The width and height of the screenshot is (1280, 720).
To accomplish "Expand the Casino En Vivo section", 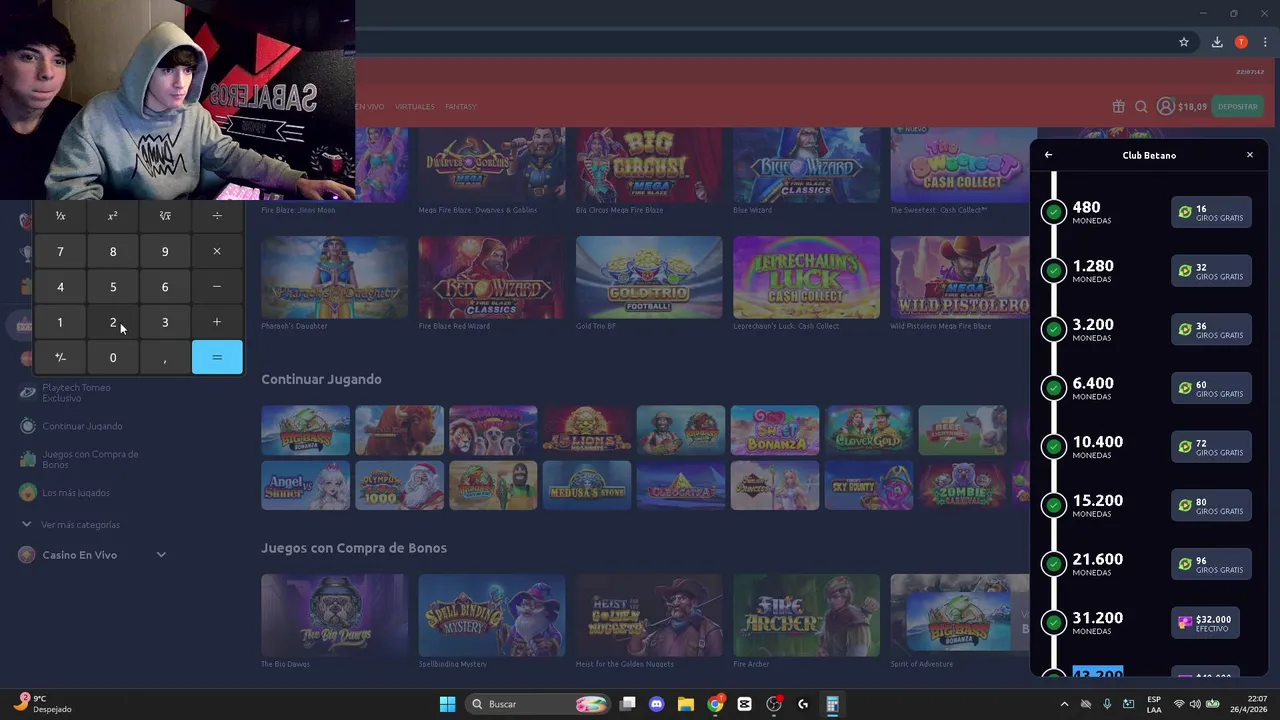I will point(93,555).
